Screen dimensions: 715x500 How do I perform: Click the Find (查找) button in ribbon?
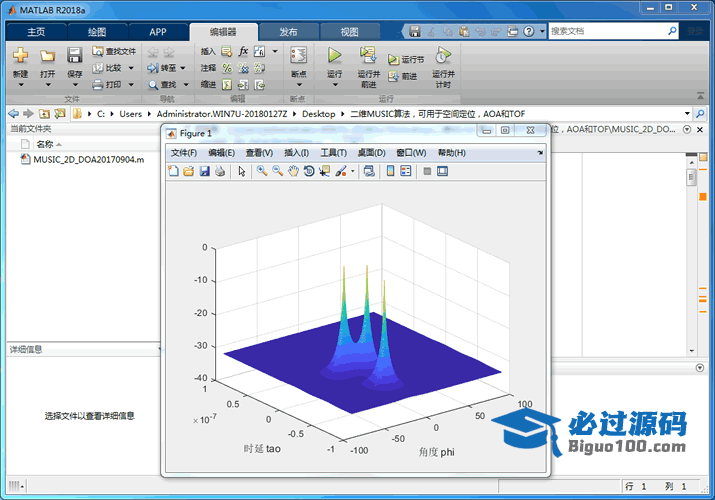click(162, 84)
